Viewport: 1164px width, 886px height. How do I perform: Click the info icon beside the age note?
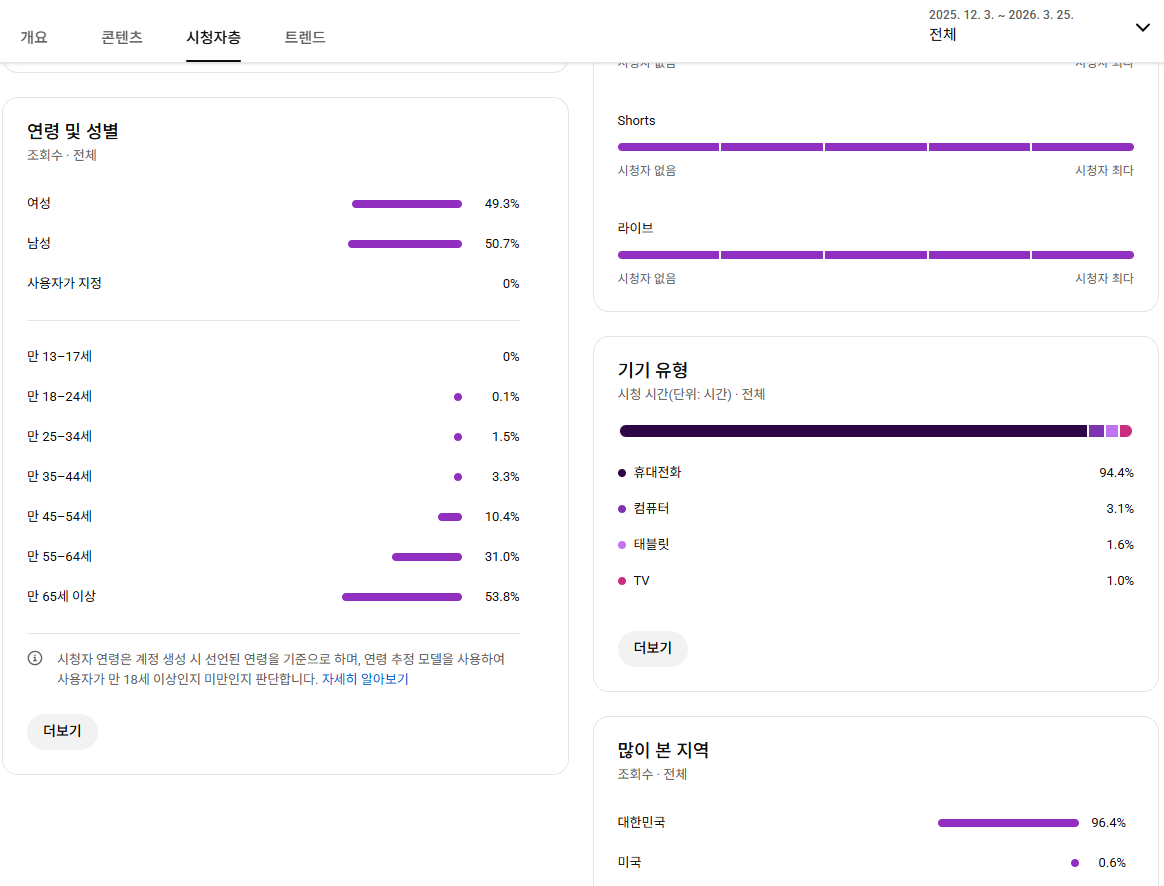(35, 658)
